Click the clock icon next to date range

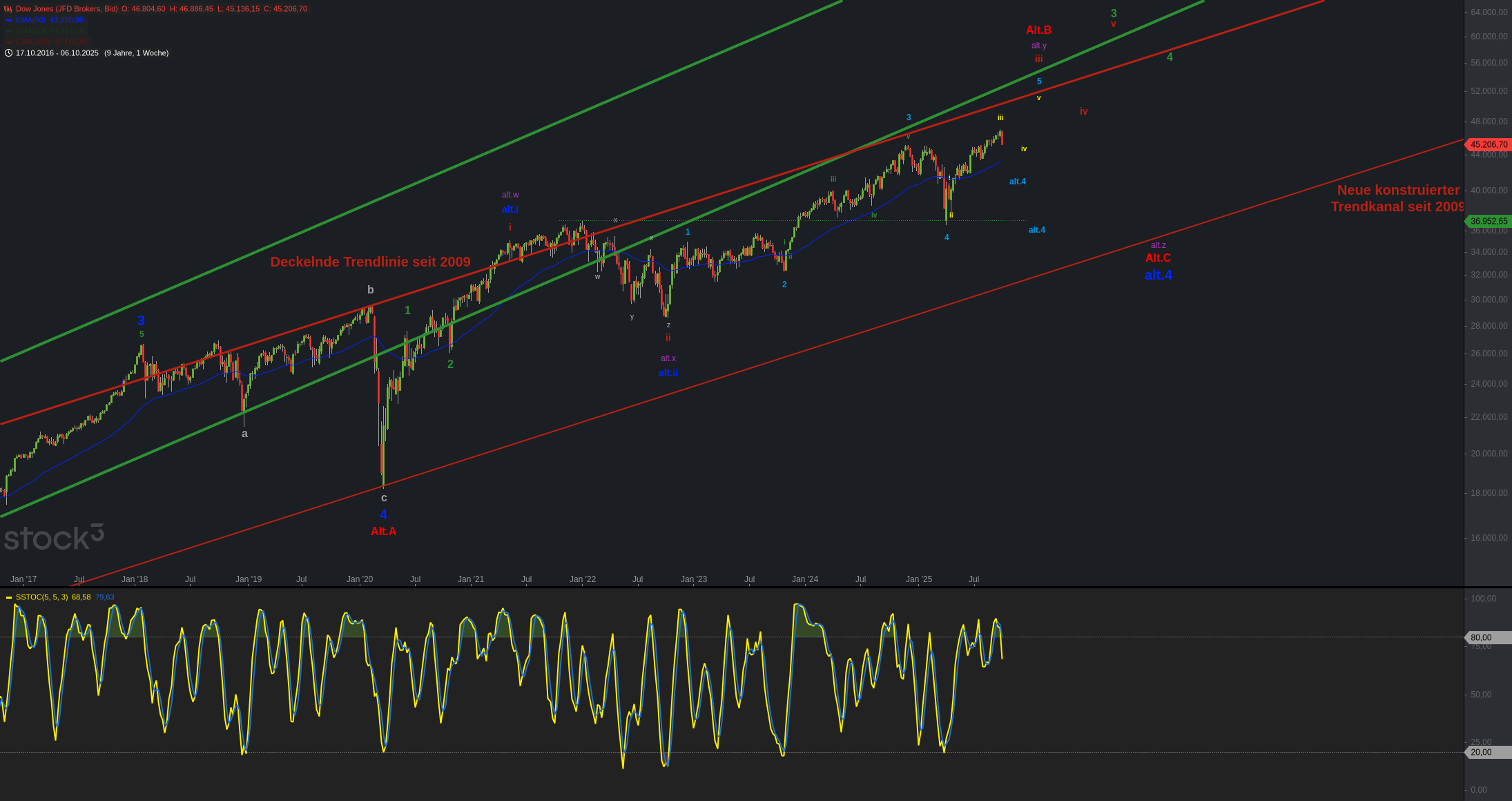(8, 53)
